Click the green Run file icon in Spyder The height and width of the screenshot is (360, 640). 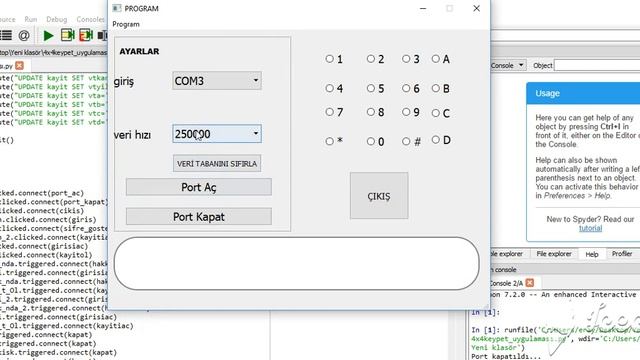pos(48,36)
